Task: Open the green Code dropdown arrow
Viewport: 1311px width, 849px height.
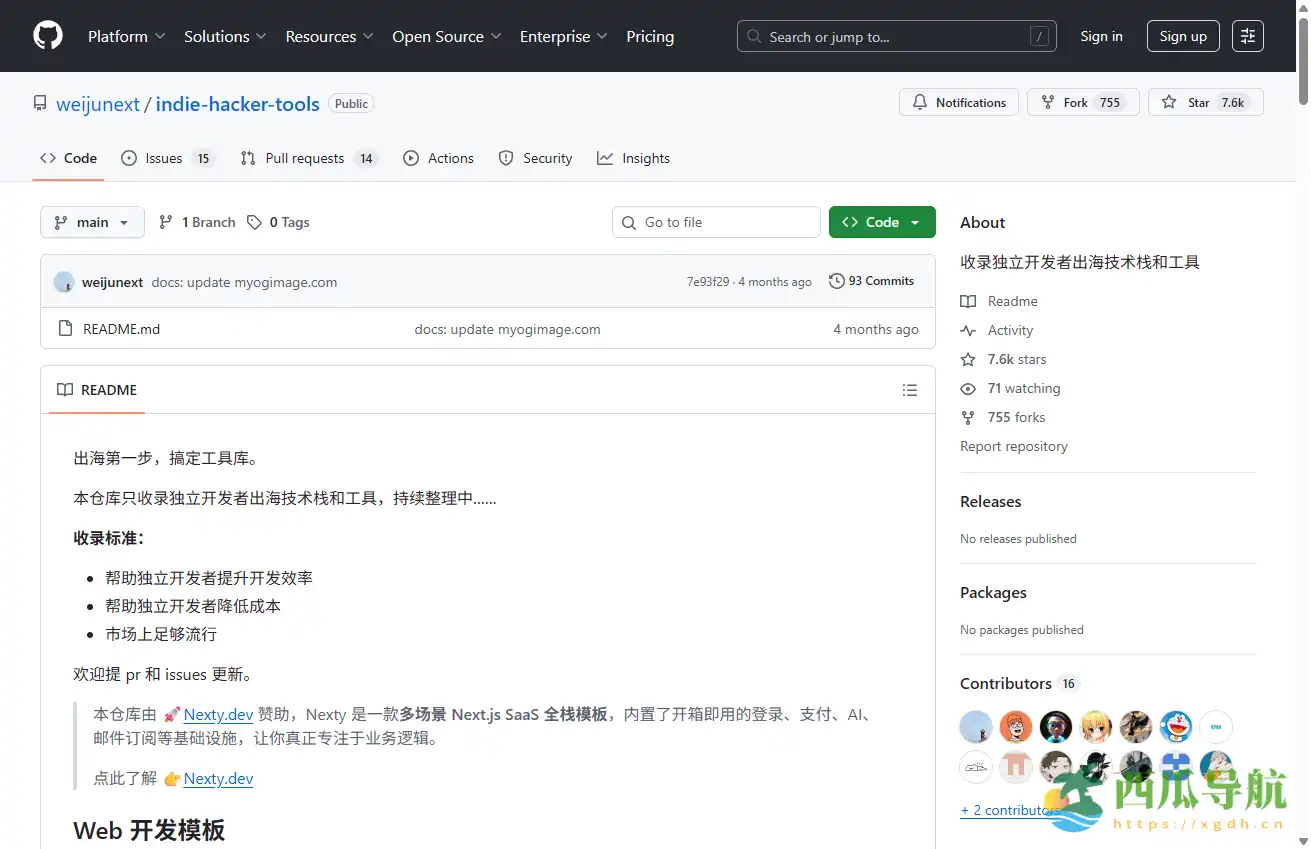Action: tap(912, 222)
